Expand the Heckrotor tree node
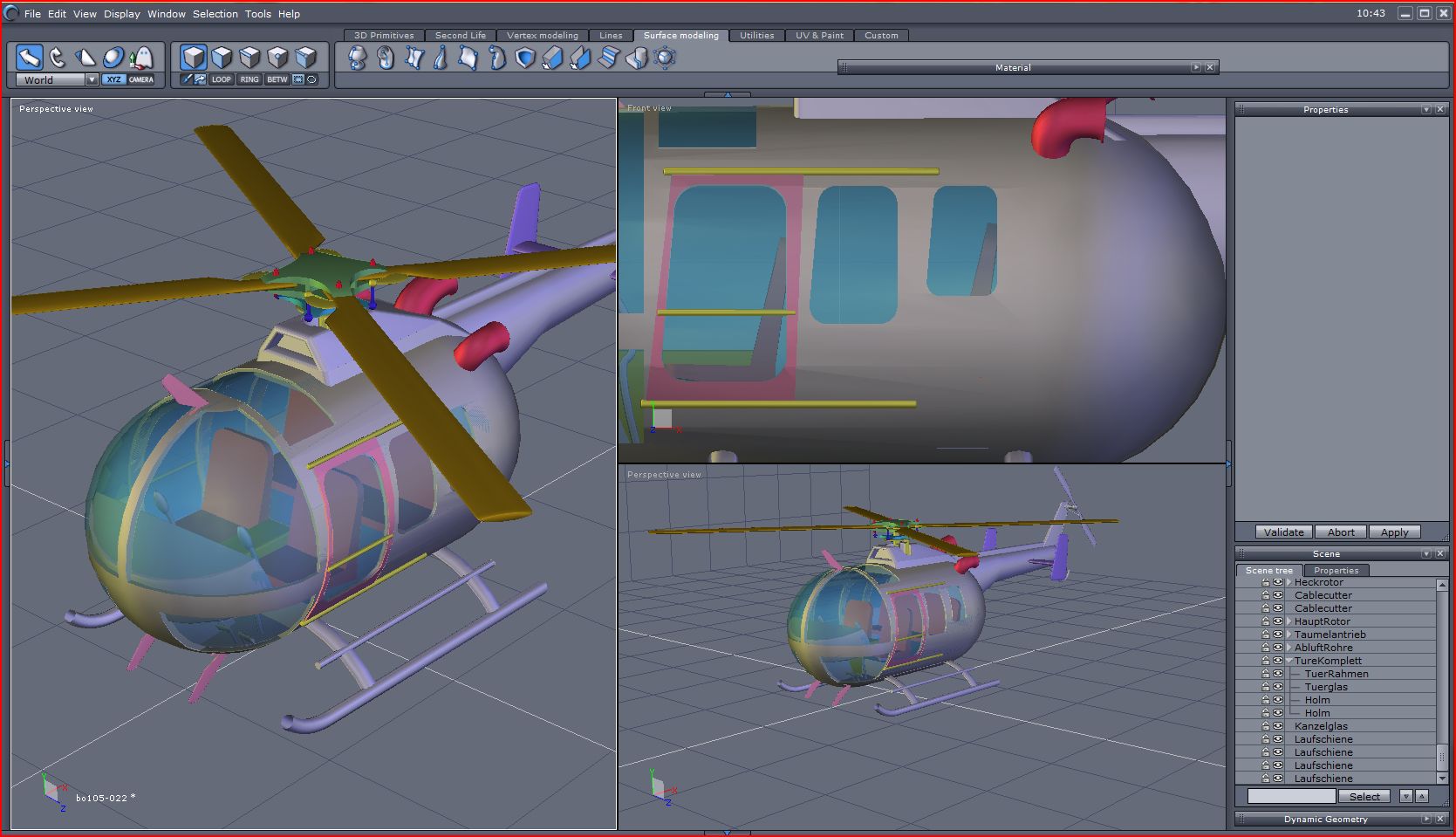This screenshot has width=1456, height=837. tap(1289, 582)
